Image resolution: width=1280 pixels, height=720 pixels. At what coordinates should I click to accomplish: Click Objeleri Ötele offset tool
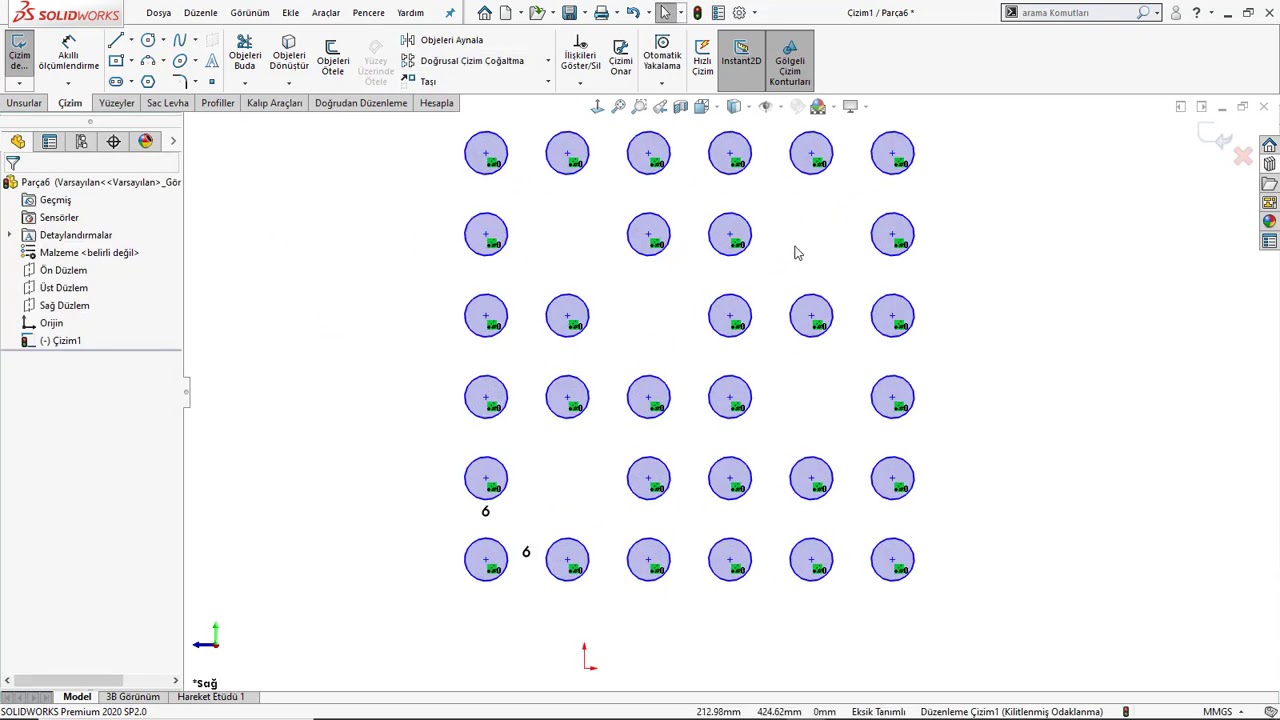point(332,58)
